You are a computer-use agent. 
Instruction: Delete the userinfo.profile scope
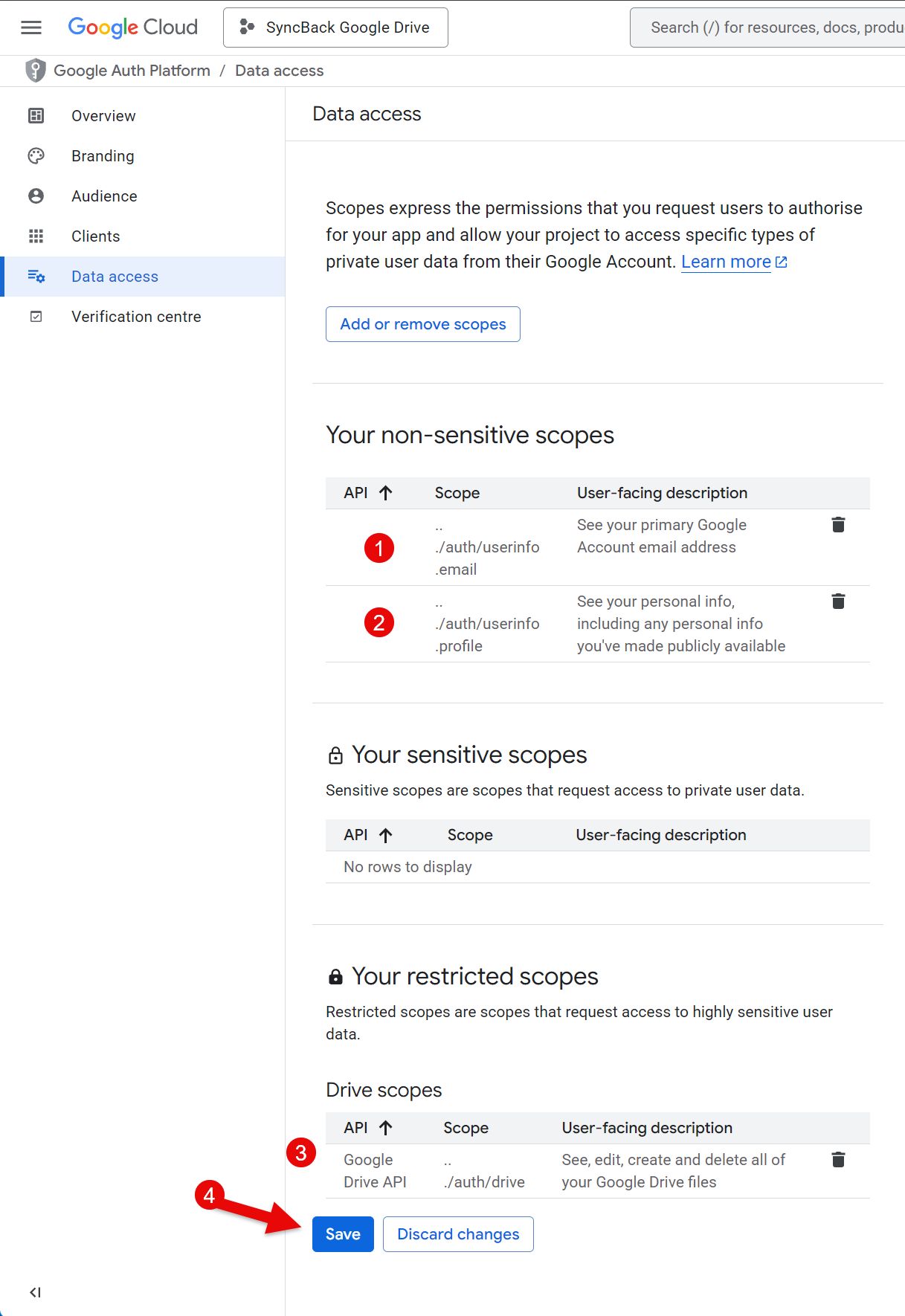point(838,601)
